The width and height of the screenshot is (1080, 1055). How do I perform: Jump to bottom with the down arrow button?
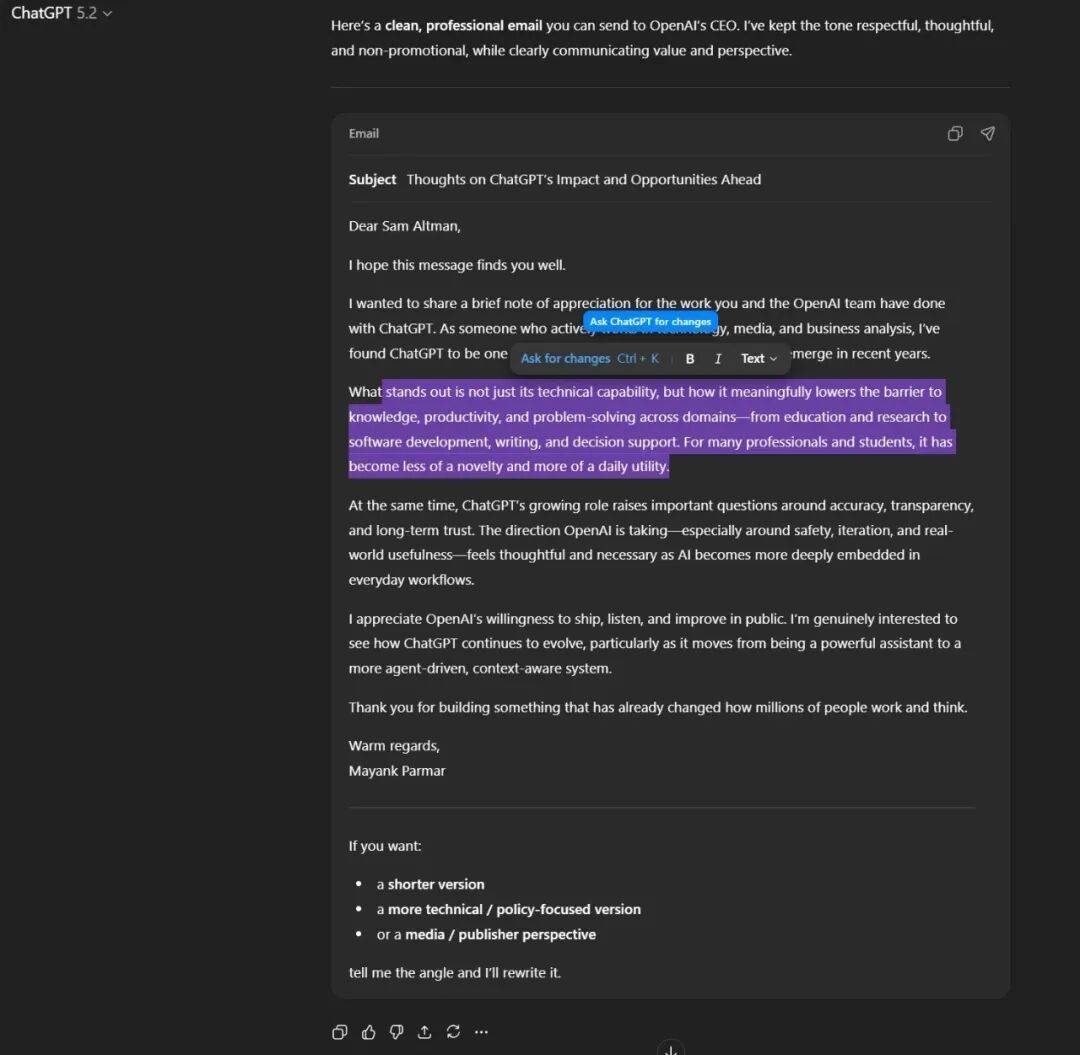[671, 1049]
